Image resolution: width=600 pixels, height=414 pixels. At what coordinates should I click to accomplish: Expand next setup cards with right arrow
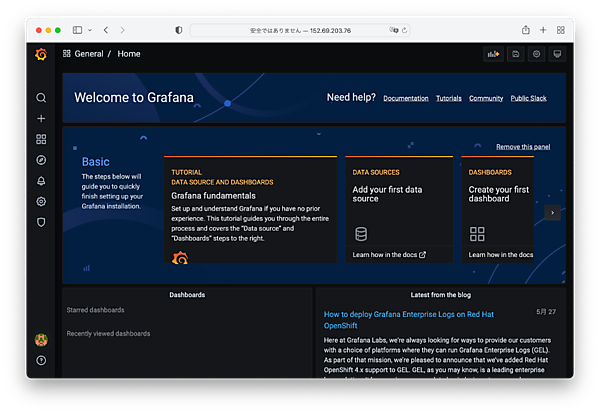click(x=552, y=213)
